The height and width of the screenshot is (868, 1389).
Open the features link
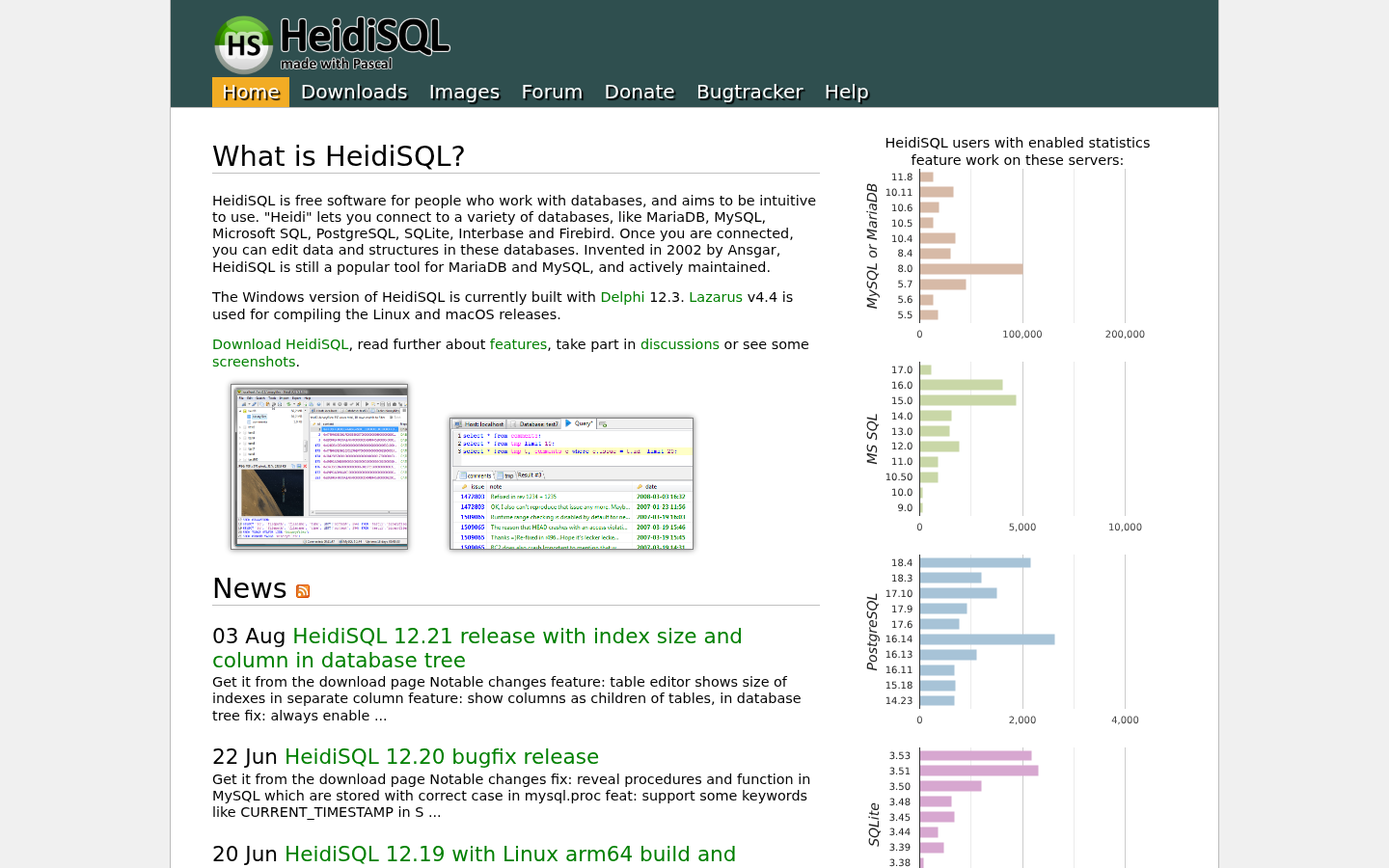point(518,344)
